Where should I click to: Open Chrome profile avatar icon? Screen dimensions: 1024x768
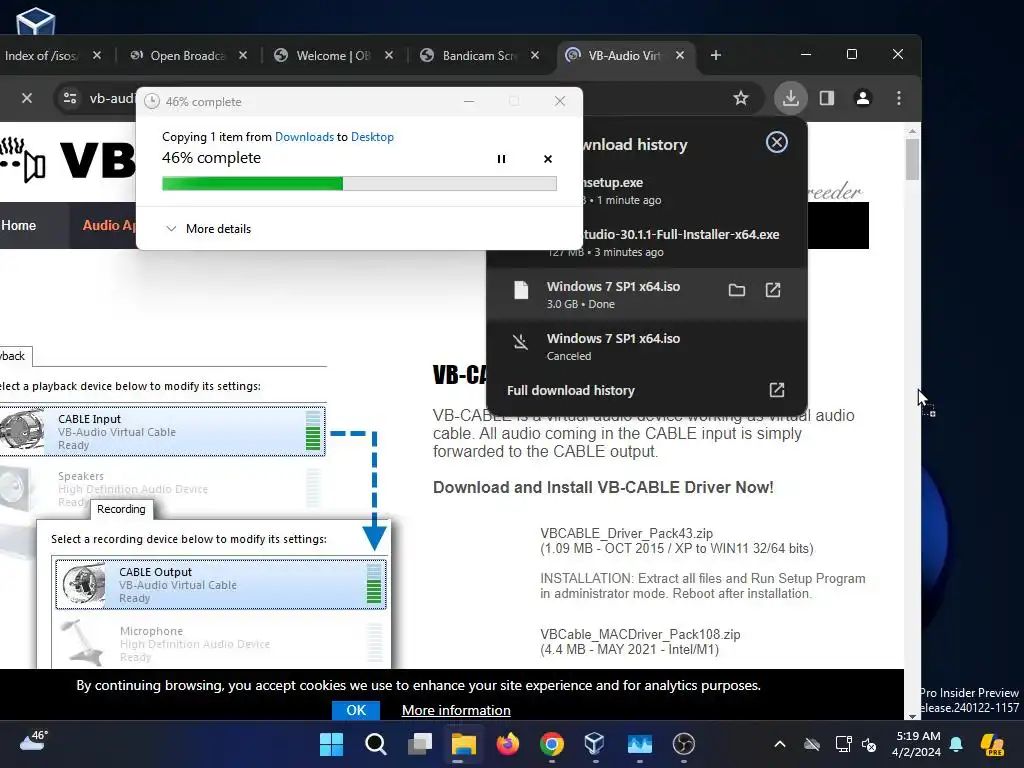click(863, 98)
